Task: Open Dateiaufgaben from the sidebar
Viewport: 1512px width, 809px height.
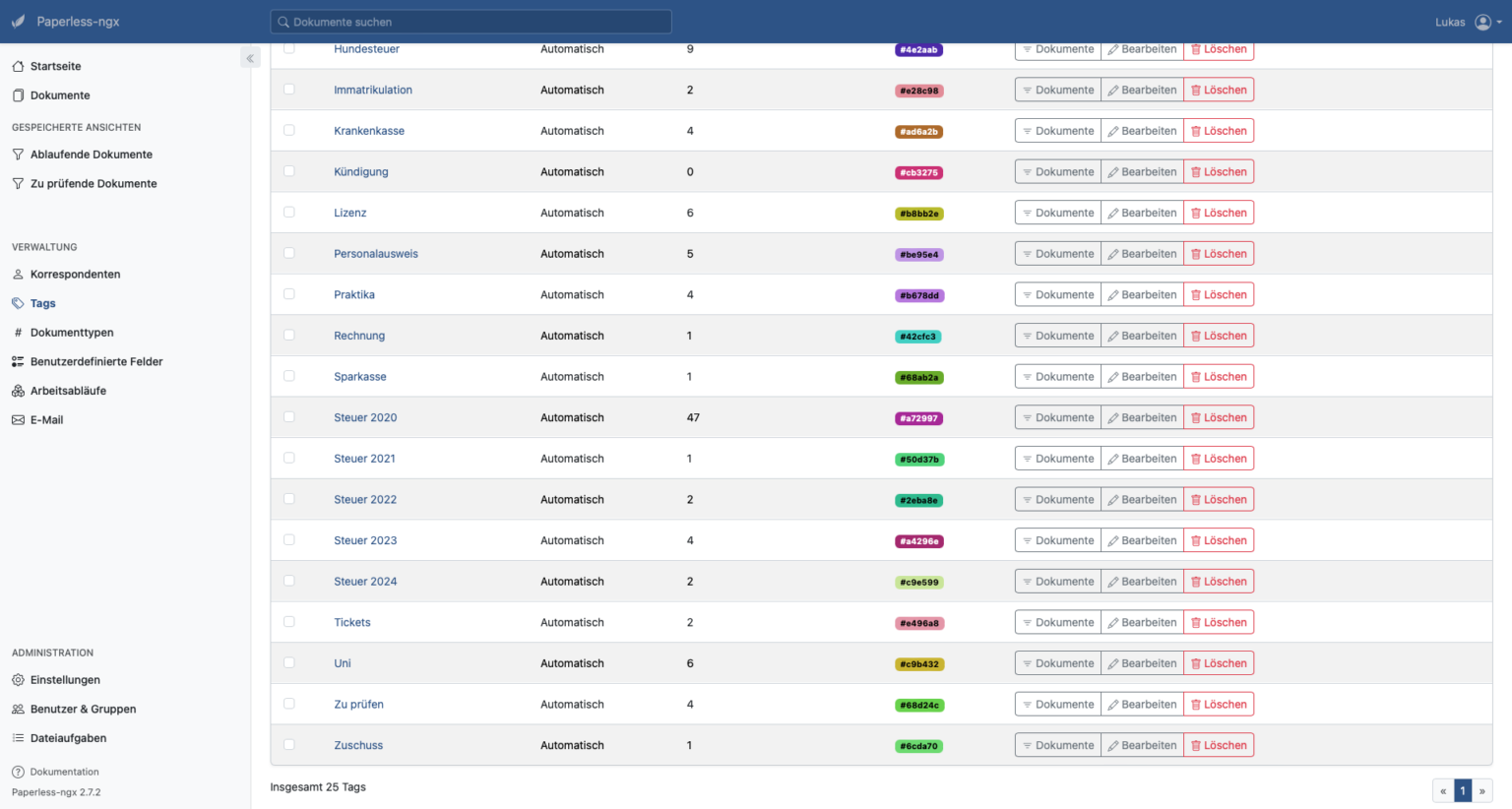Action: (68, 737)
